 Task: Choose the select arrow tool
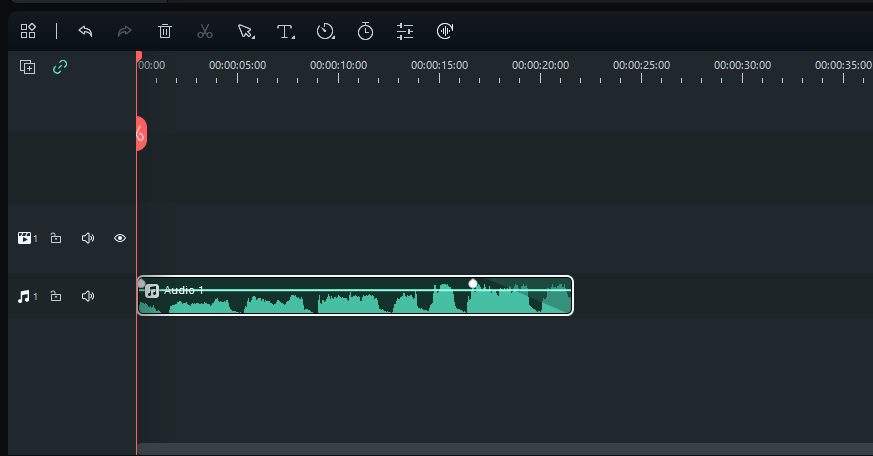click(x=246, y=31)
